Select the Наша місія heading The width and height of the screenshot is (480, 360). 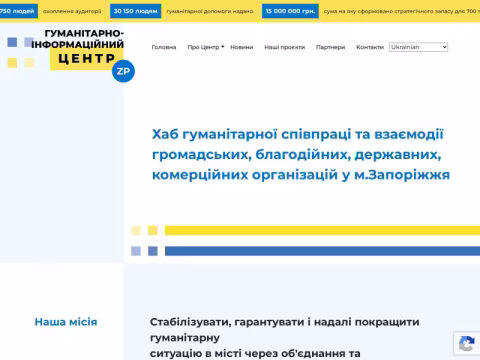click(x=66, y=322)
